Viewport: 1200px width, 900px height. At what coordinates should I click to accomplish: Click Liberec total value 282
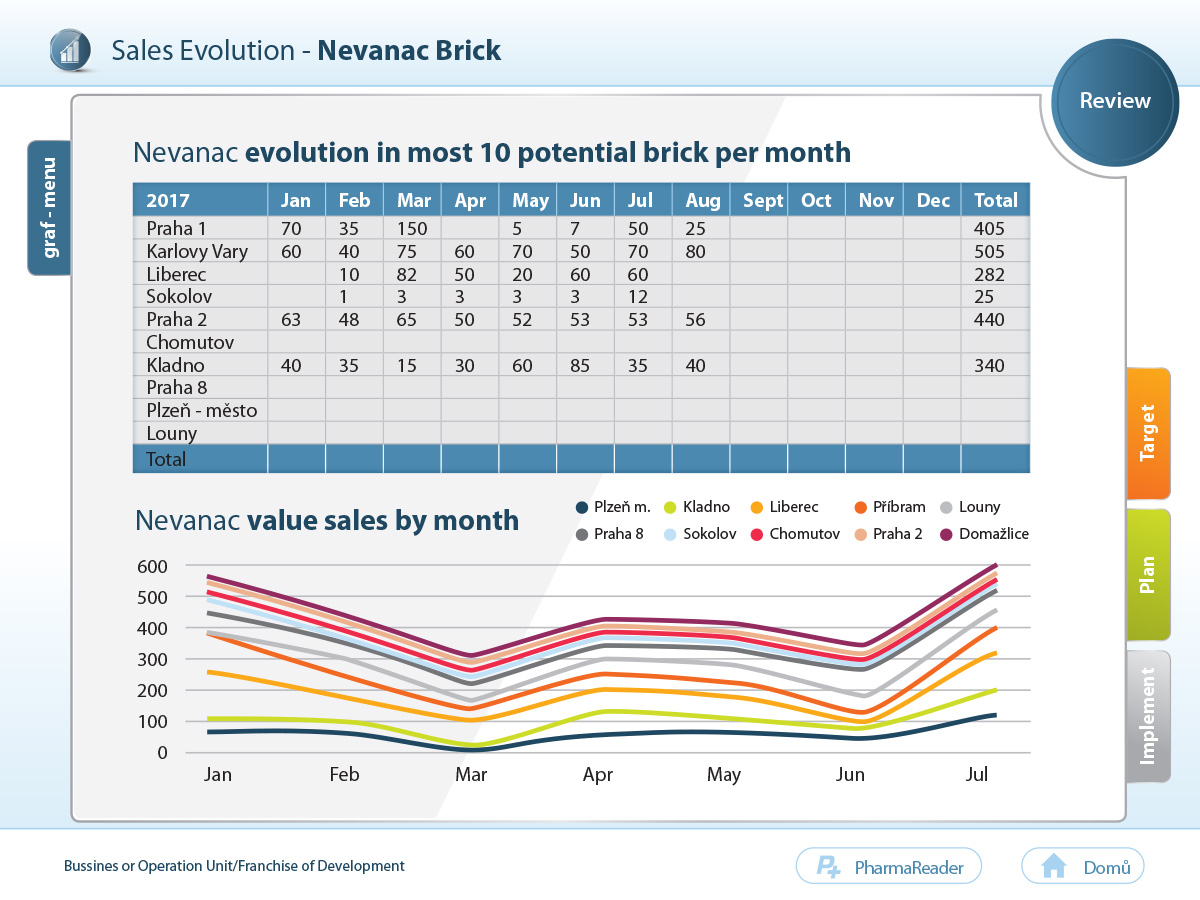tap(989, 274)
